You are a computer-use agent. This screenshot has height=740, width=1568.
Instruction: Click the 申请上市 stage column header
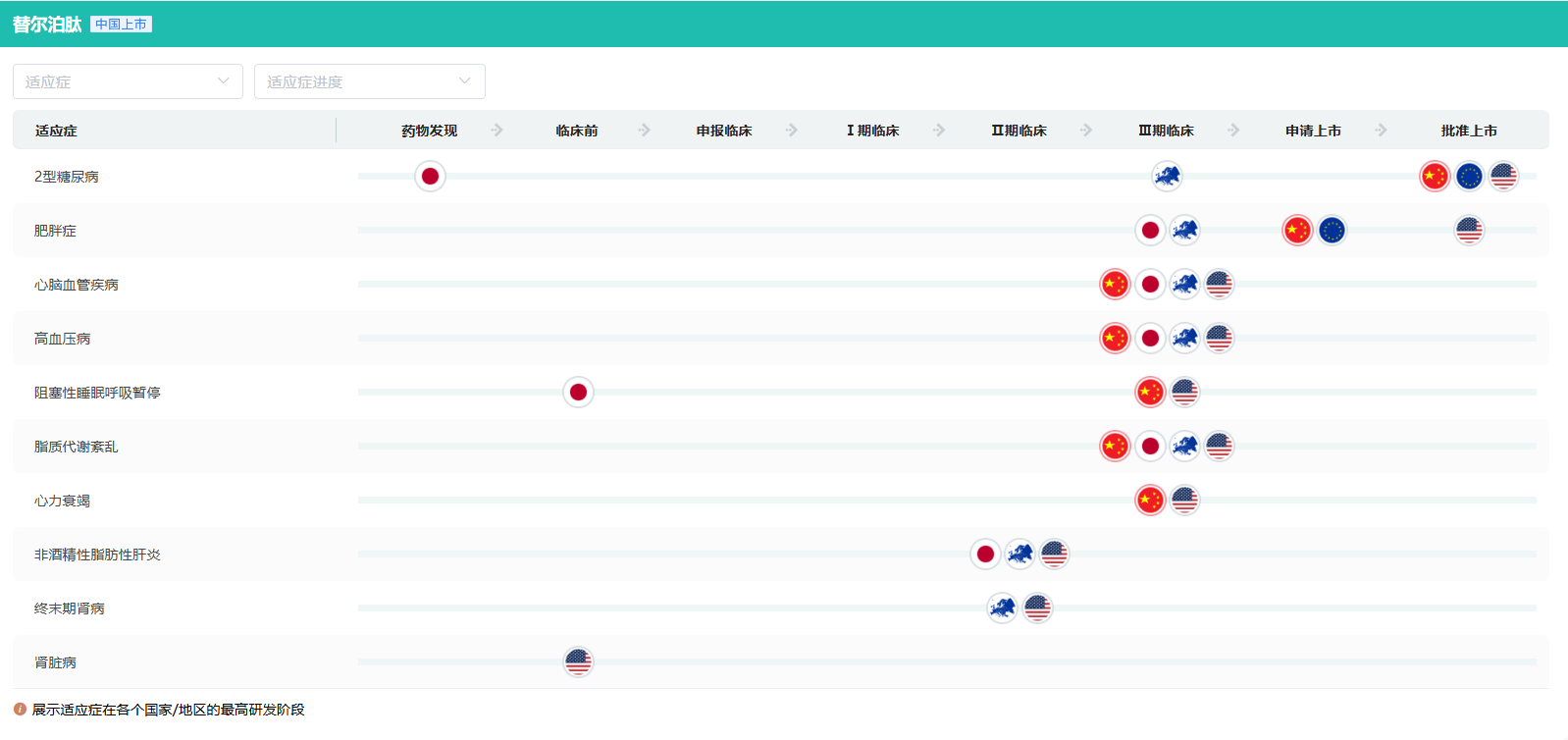(1313, 131)
